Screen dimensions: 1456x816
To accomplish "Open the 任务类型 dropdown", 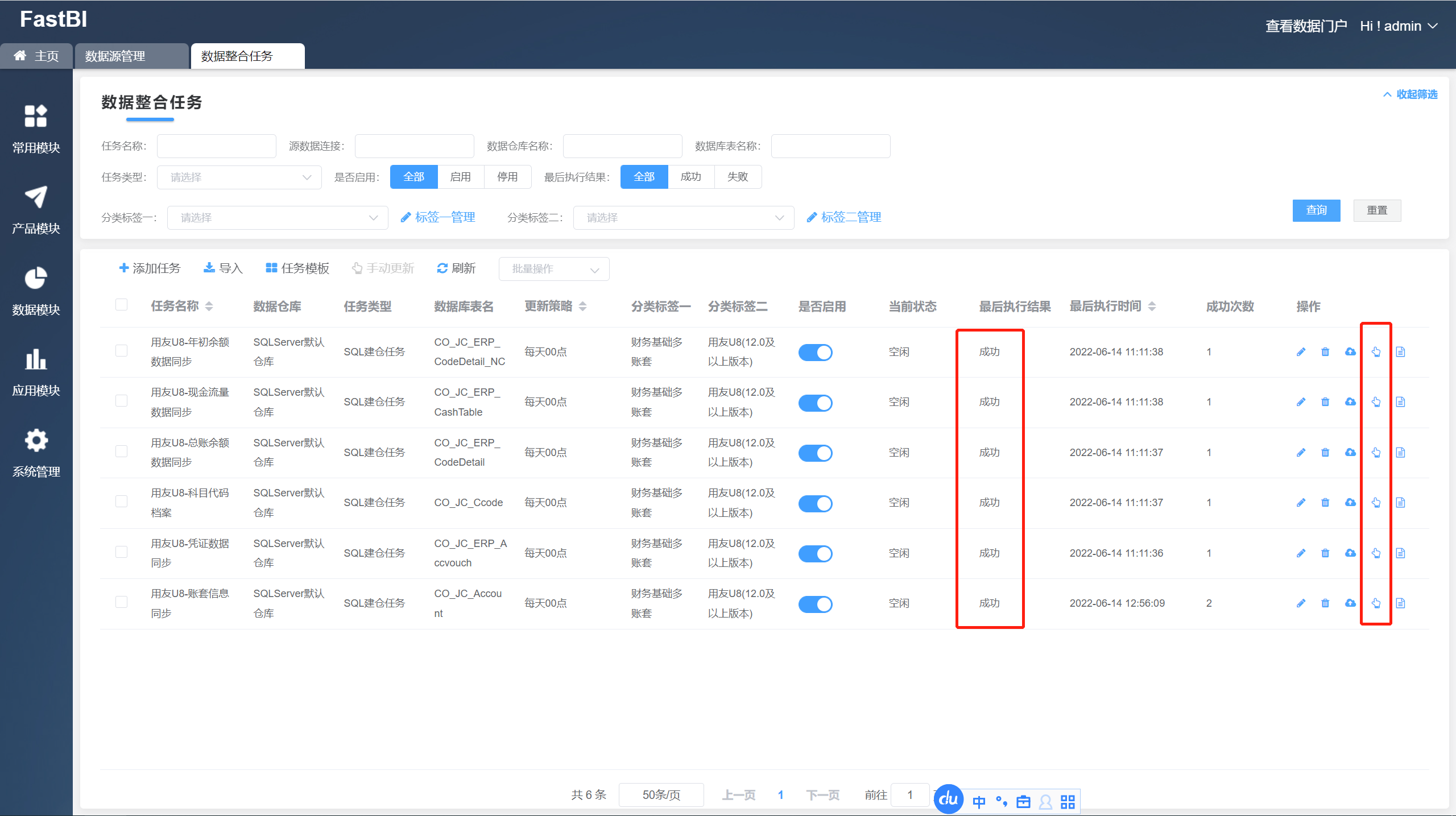I will (239, 177).
